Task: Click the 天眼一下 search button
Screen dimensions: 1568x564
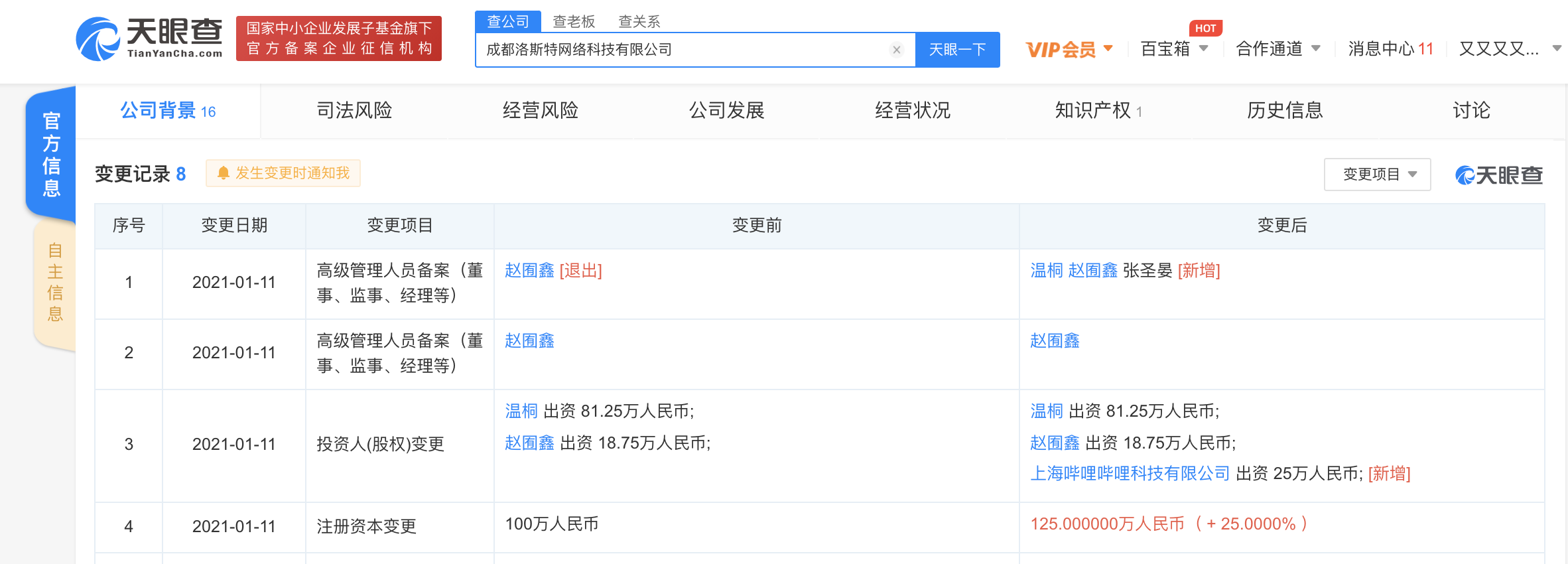Action: [957, 50]
